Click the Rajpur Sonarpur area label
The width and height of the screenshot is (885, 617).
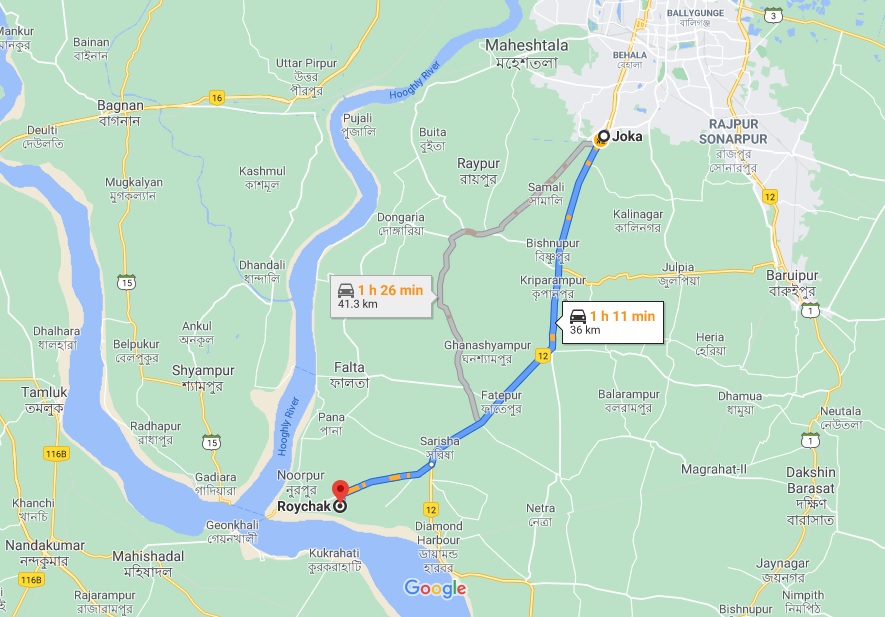click(x=733, y=132)
